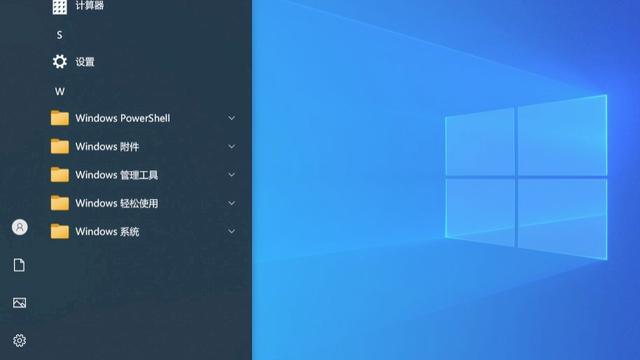Image resolution: width=640 pixels, height=360 pixels.
Task: Open the Calculator app icon
Action: [60, 7]
